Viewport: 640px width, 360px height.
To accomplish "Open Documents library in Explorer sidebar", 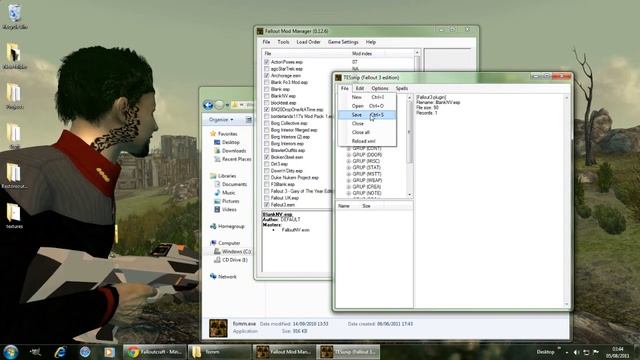I will point(230,184).
